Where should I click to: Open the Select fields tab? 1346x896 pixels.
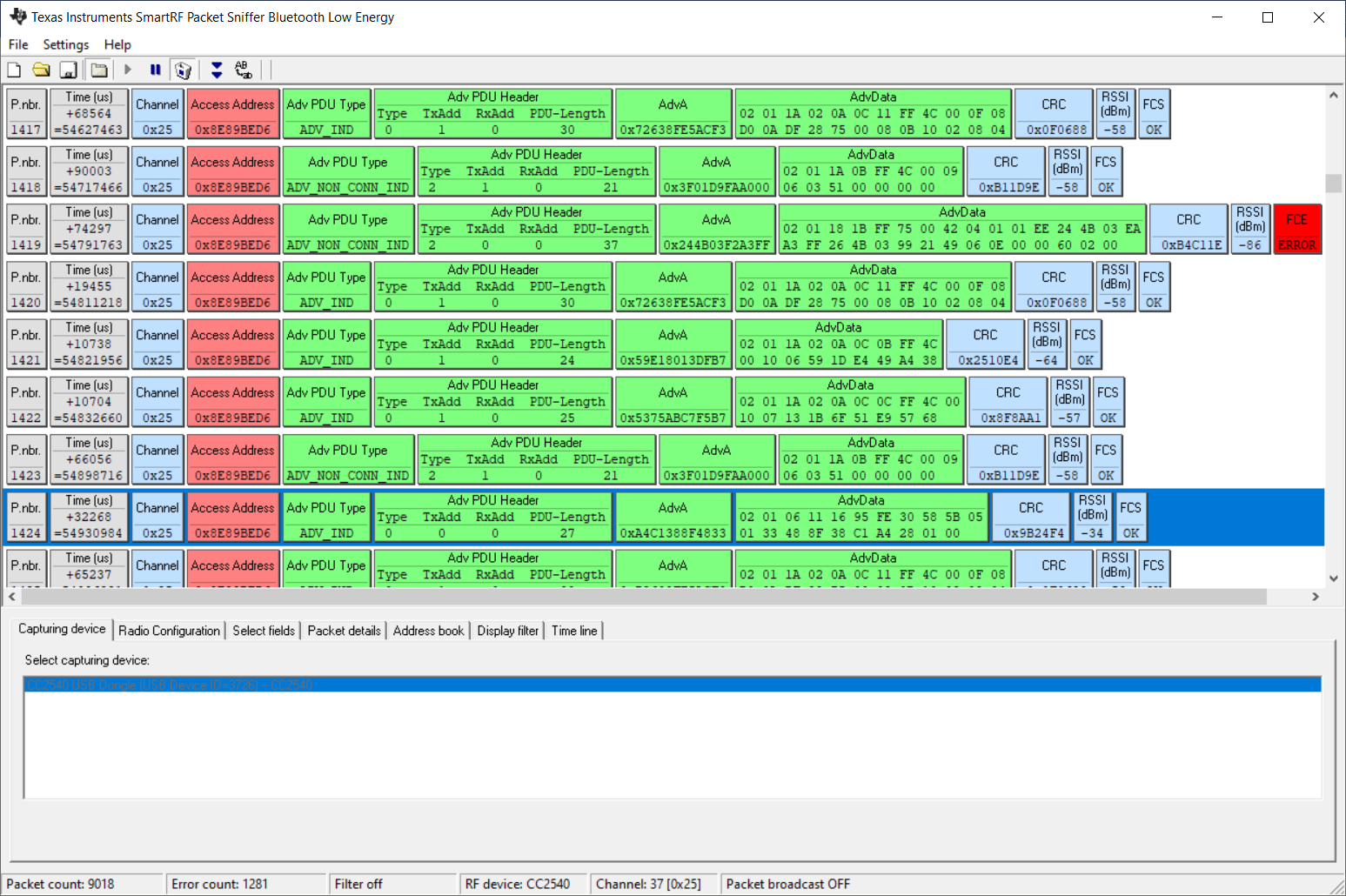(x=264, y=631)
